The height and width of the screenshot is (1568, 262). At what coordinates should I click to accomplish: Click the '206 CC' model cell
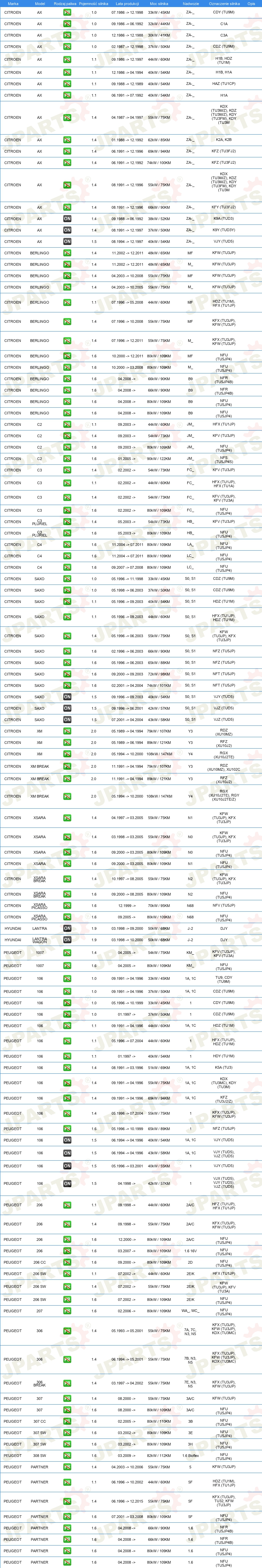[40, 1262]
